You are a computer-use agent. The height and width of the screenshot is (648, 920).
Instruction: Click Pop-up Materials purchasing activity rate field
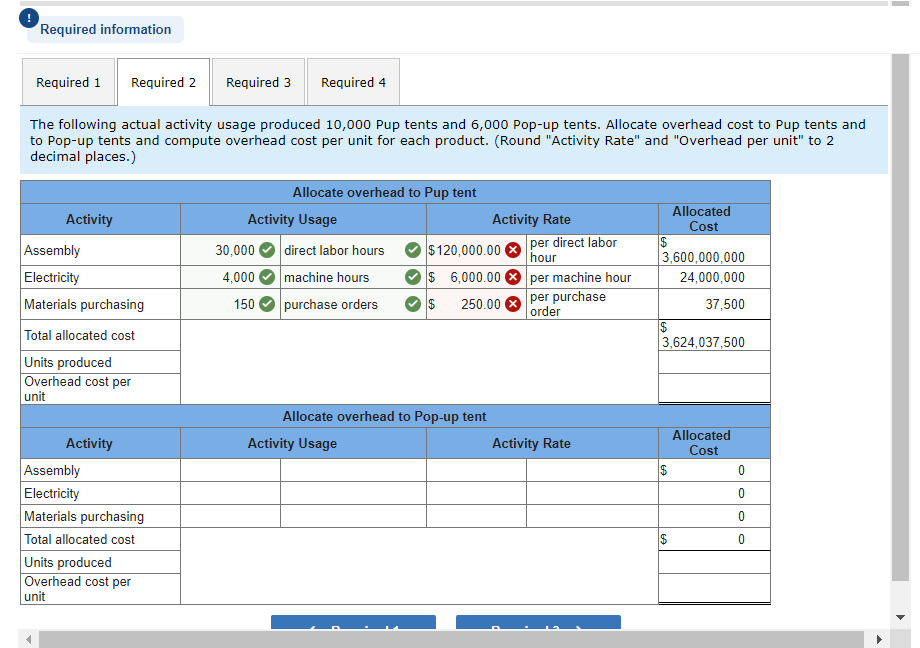click(476, 516)
